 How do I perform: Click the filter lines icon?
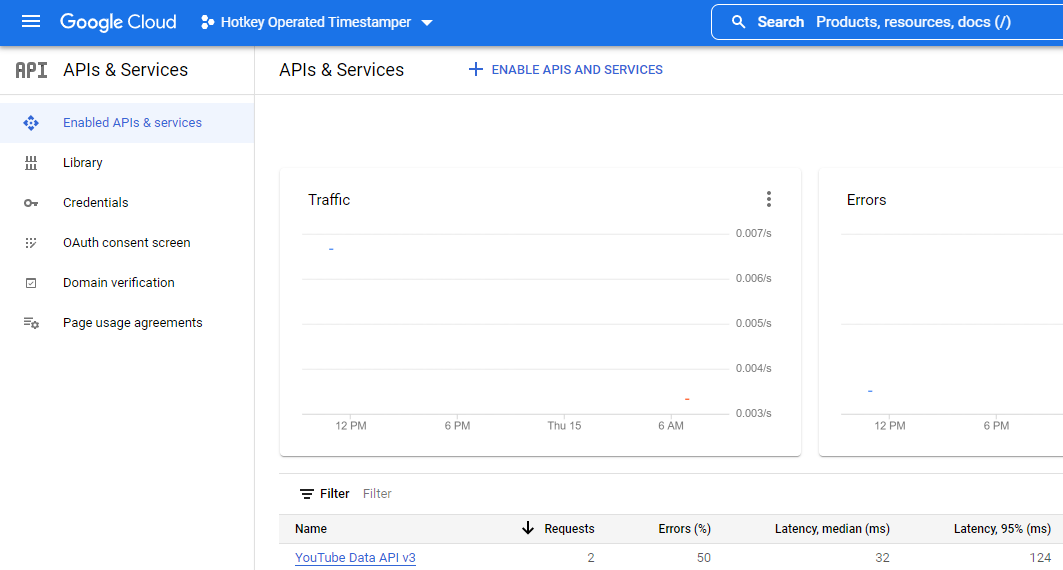[306, 493]
